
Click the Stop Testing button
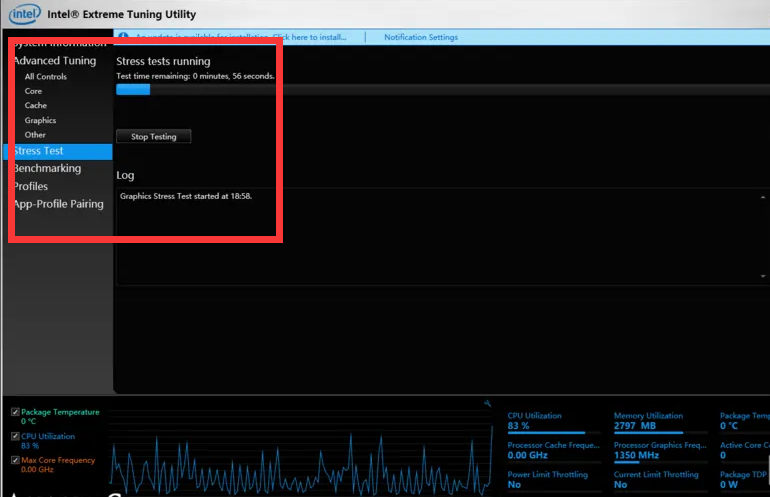(x=154, y=137)
